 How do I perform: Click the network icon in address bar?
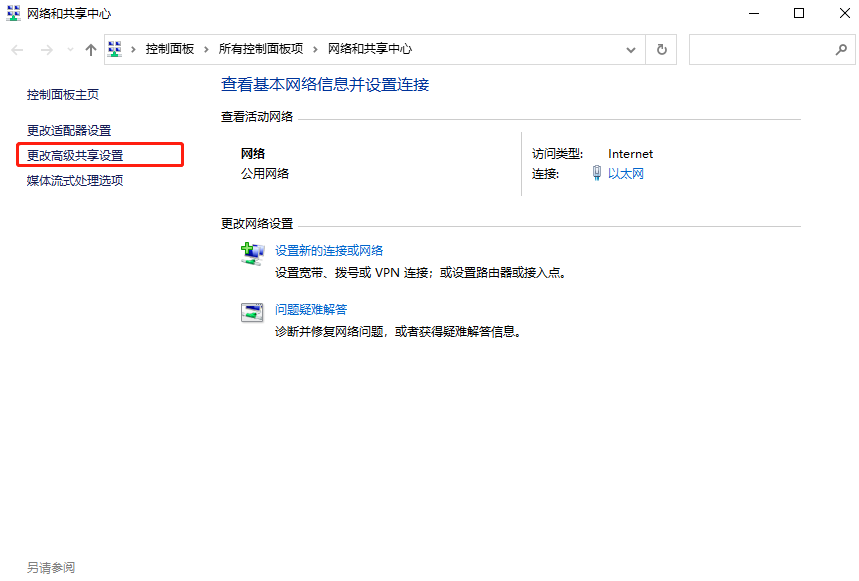pyautogui.click(x=116, y=49)
